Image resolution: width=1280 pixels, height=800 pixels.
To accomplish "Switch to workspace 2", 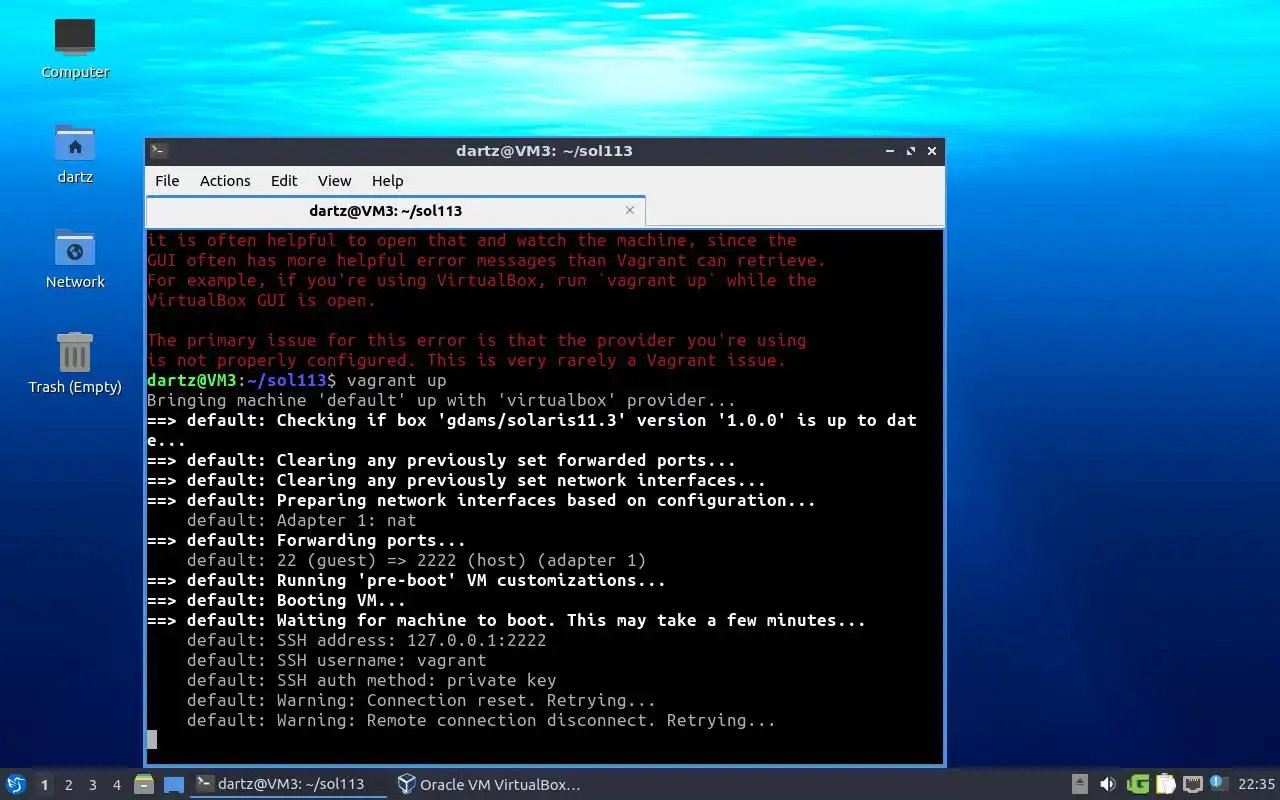I will pos(68,785).
